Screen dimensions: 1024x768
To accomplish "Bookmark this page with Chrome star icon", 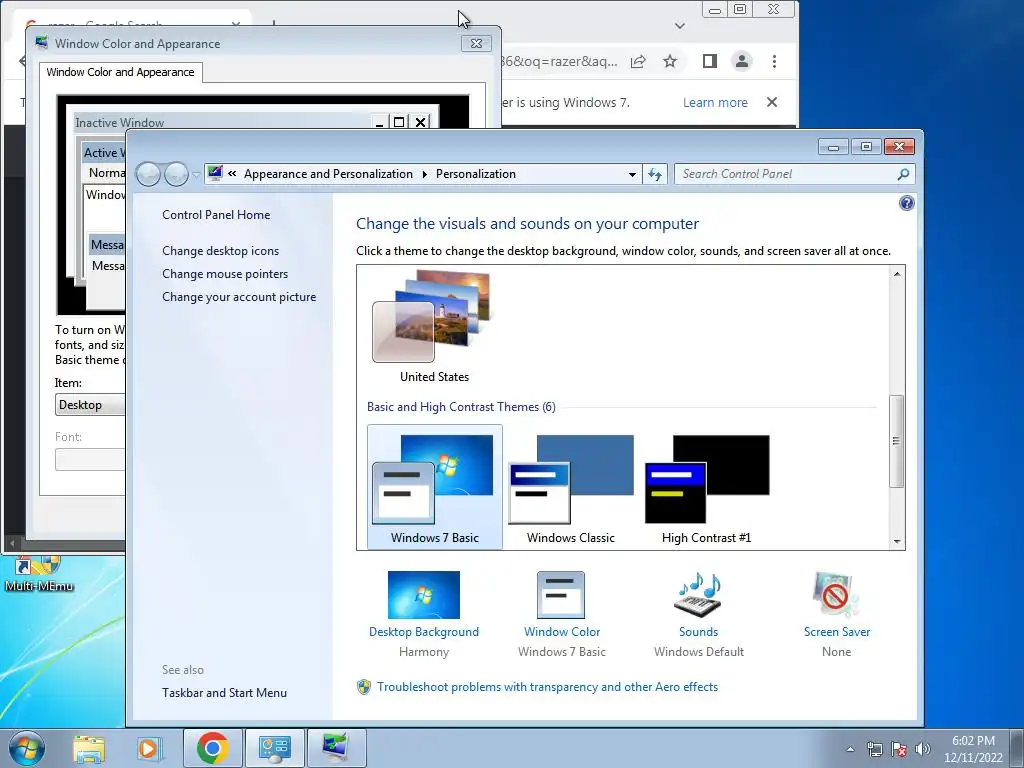I will point(670,61).
